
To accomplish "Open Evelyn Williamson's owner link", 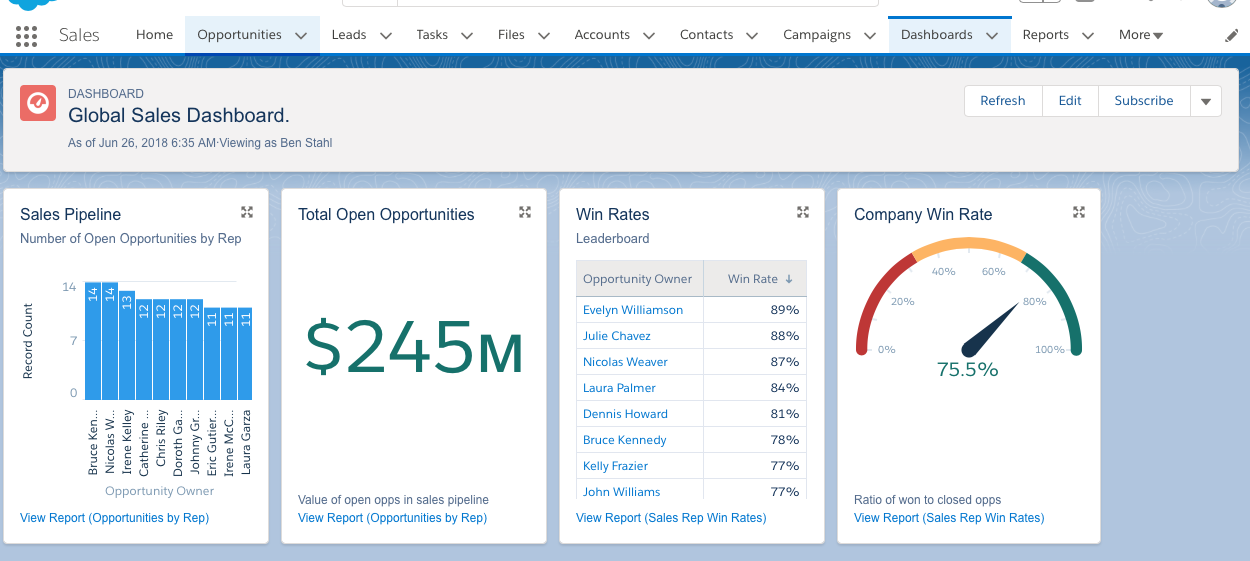I will click(x=633, y=310).
